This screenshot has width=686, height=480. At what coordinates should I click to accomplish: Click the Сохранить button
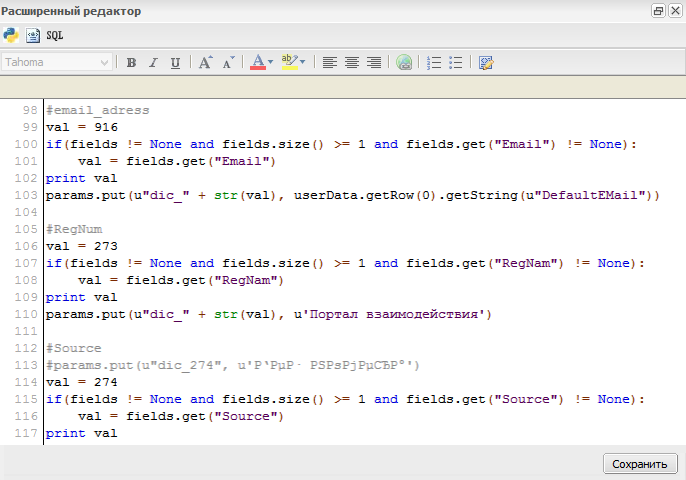[639, 464]
